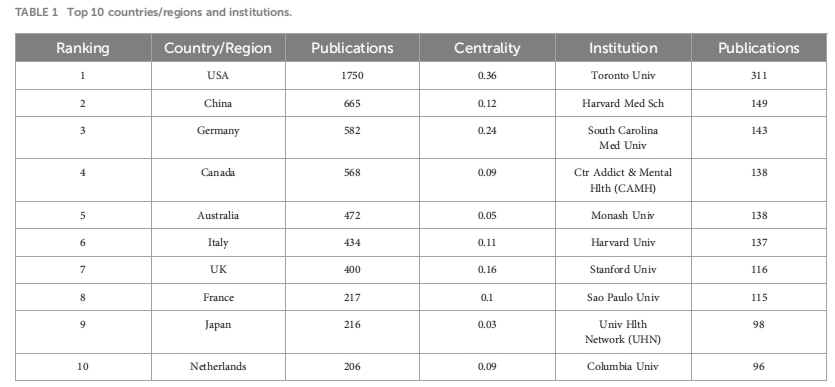
Task: Click the Columbia Univ cell
Action: [623, 367]
